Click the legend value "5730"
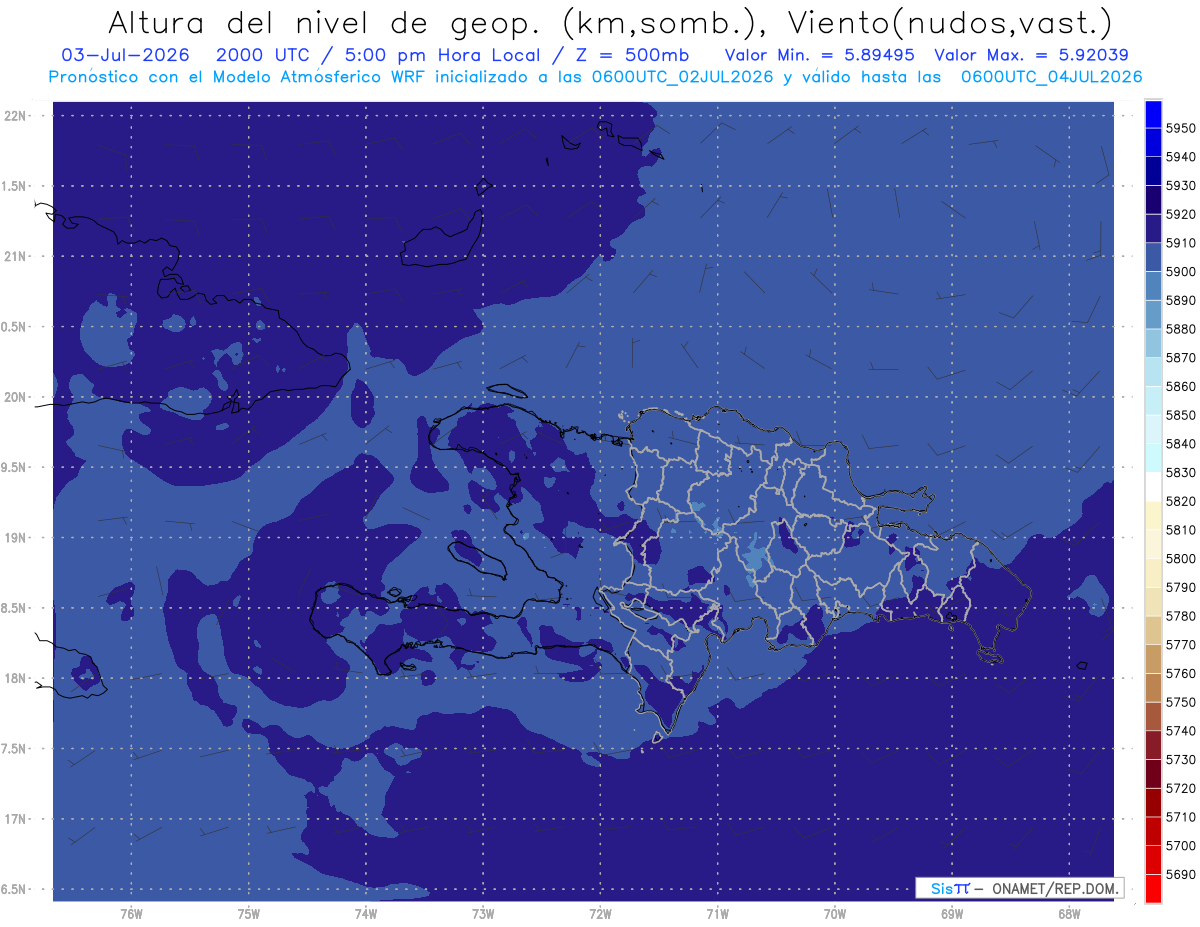Screen dimensions: 1200x927 click(x=1180, y=759)
